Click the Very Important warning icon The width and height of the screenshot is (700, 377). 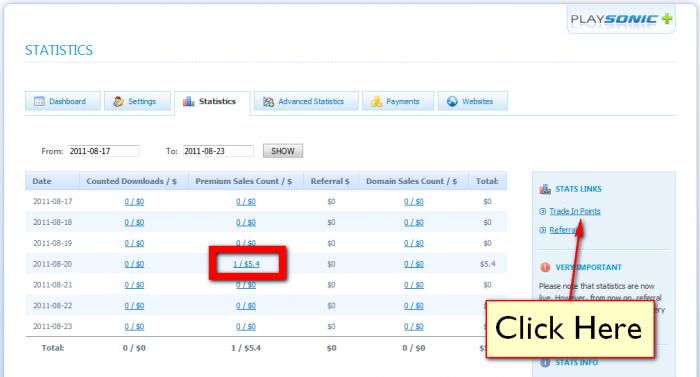tap(545, 267)
